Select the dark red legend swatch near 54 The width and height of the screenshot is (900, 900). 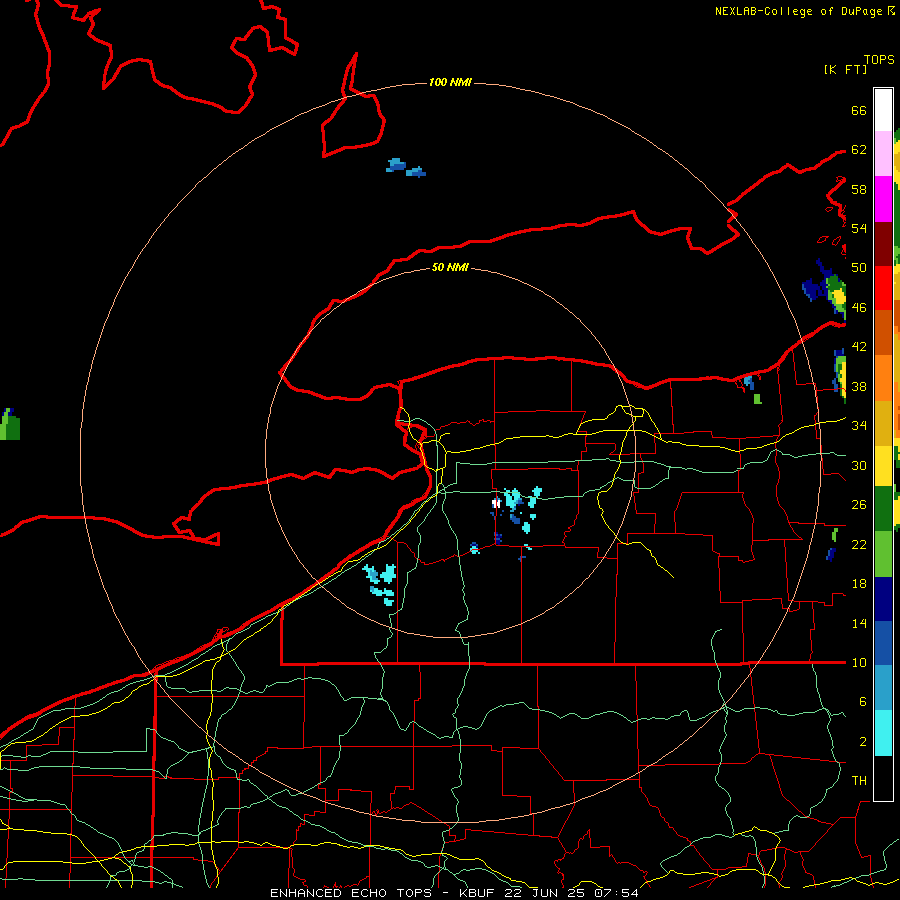pyautogui.click(x=883, y=244)
